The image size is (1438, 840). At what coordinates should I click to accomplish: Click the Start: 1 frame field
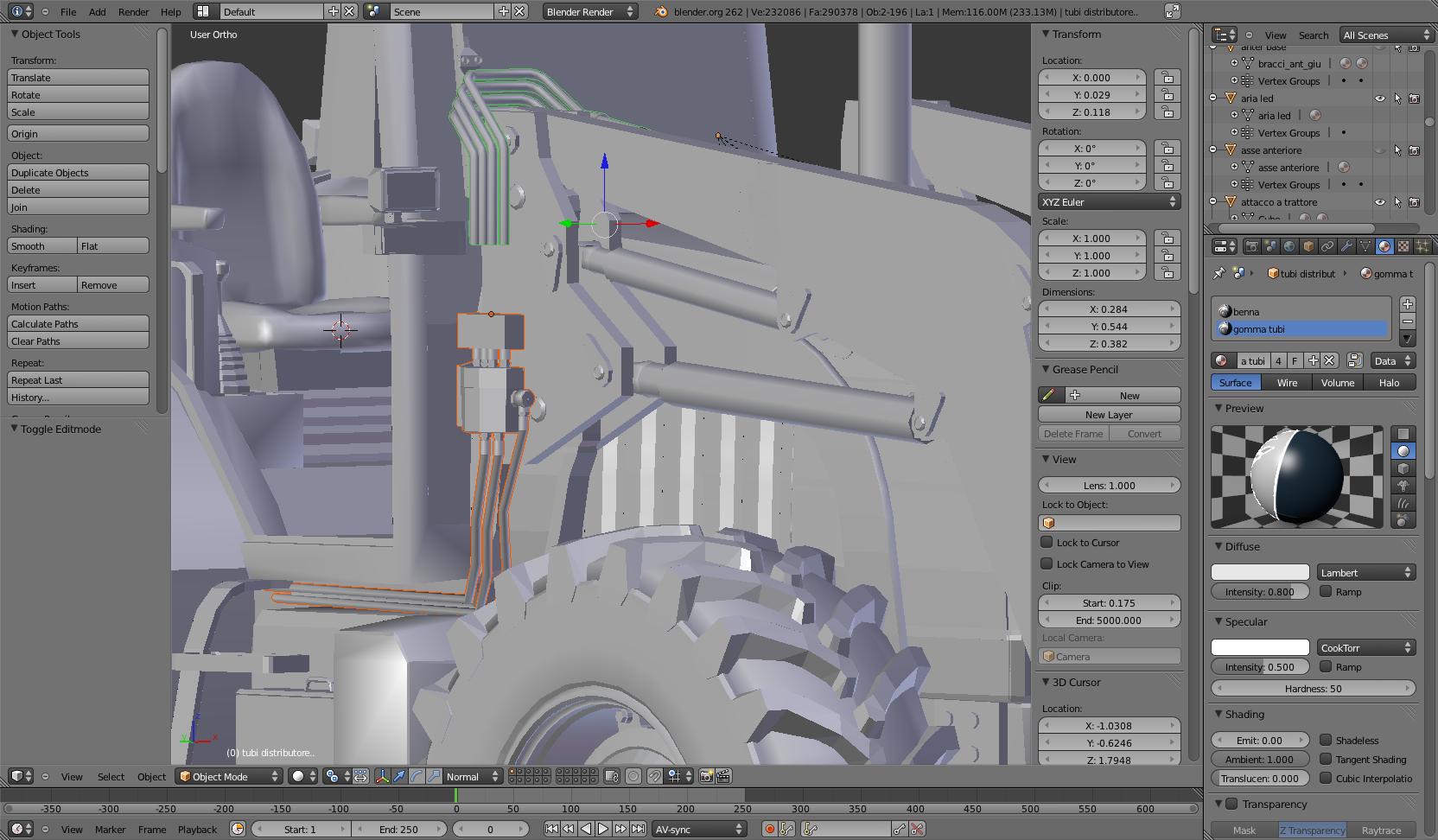300,829
